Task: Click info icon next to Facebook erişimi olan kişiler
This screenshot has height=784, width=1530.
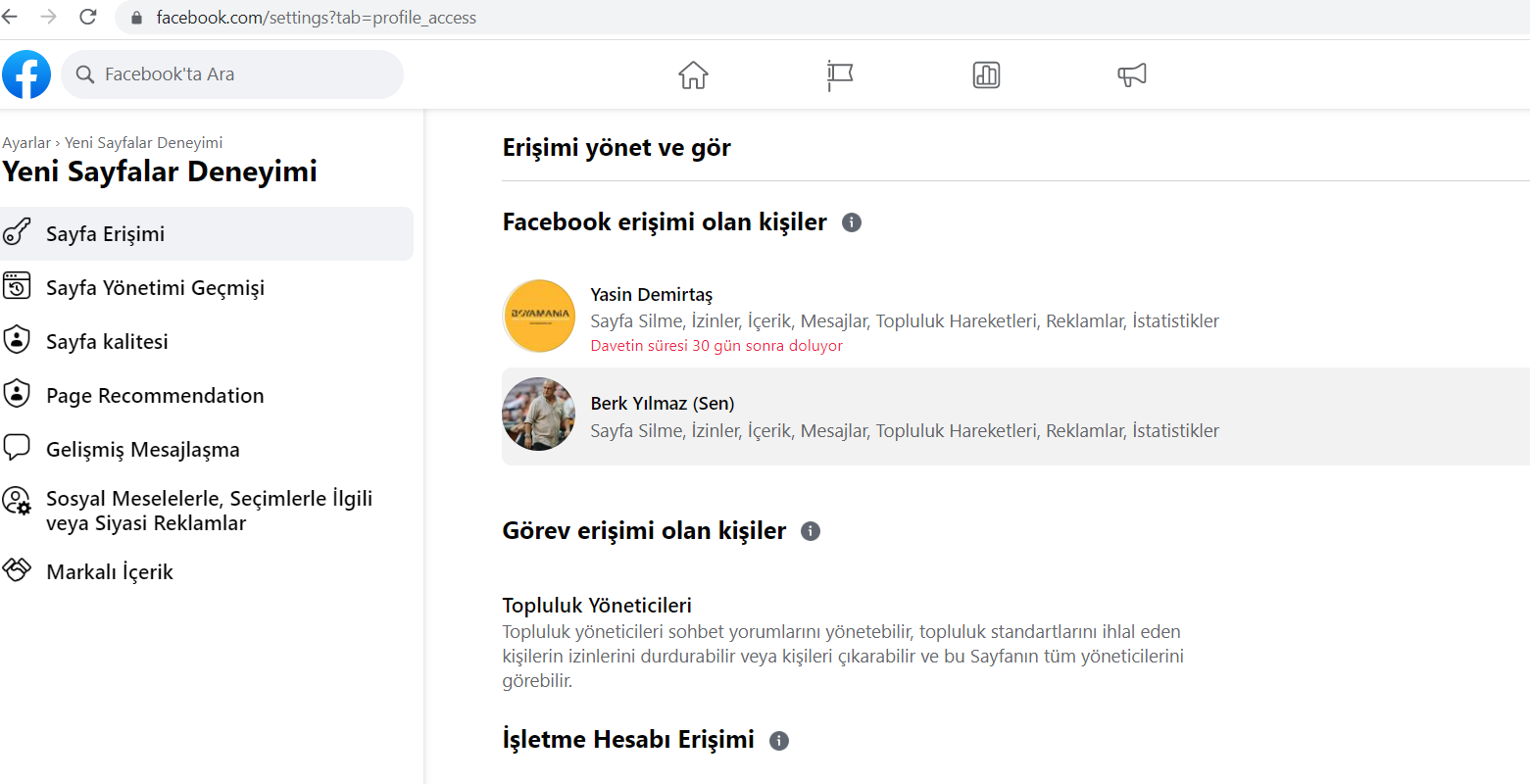Action: [x=852, y=222]
